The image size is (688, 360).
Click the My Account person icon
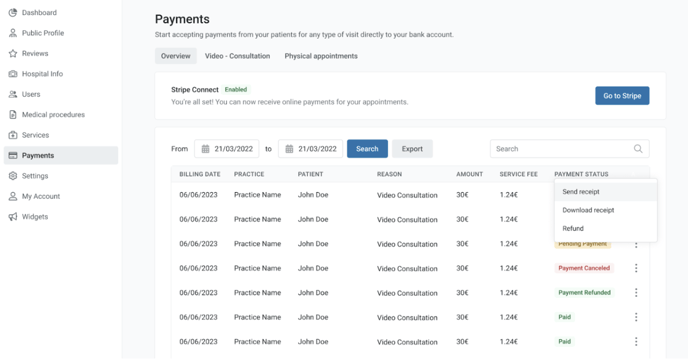(13, 196)
